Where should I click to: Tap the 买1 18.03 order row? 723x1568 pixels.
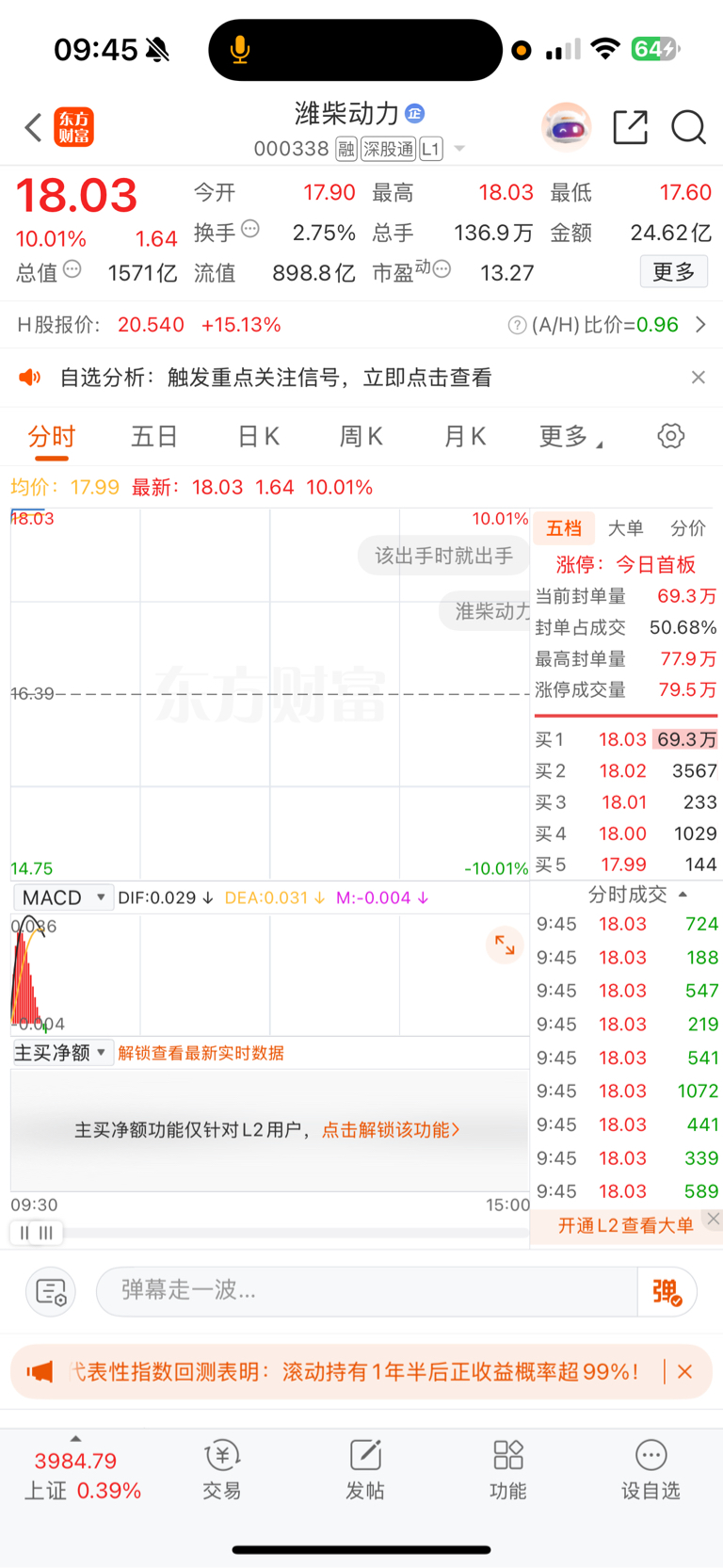pos(626,739)
